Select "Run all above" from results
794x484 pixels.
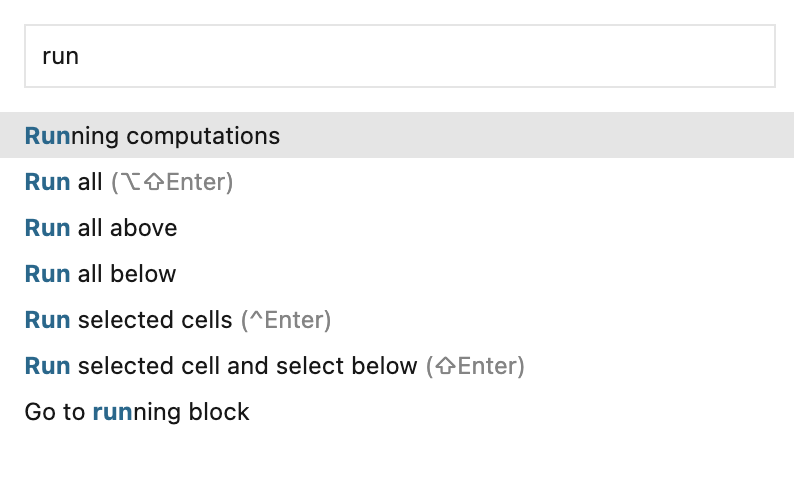(x=101, y=228)
